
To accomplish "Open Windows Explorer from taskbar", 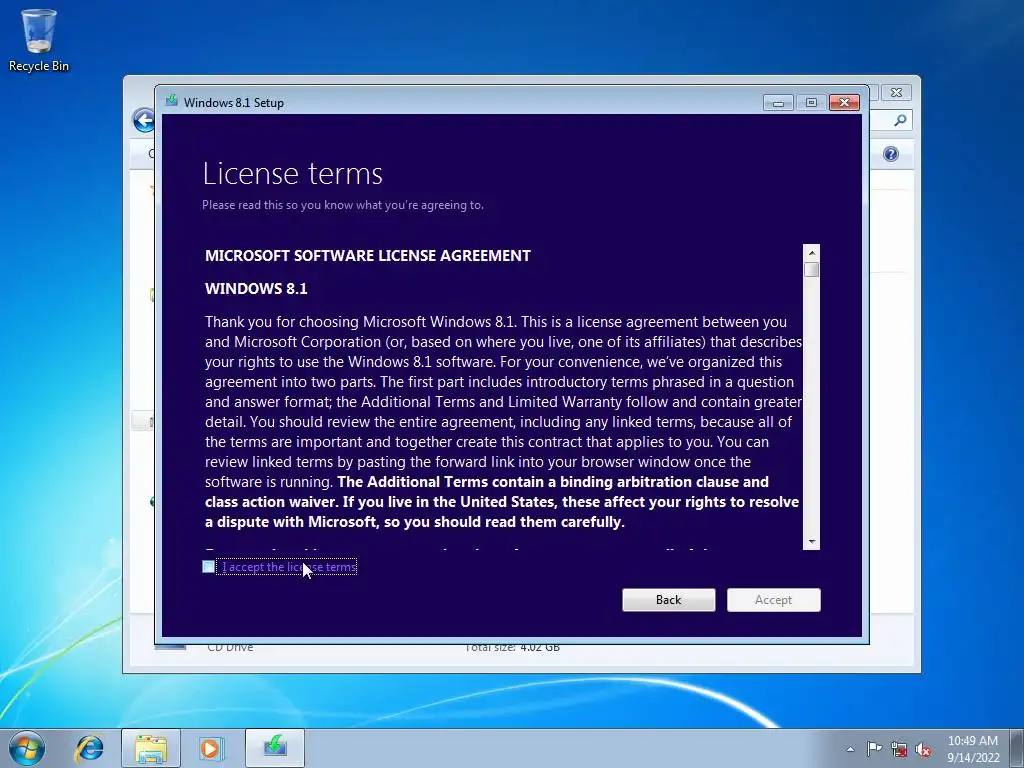I will pos(151,748).
